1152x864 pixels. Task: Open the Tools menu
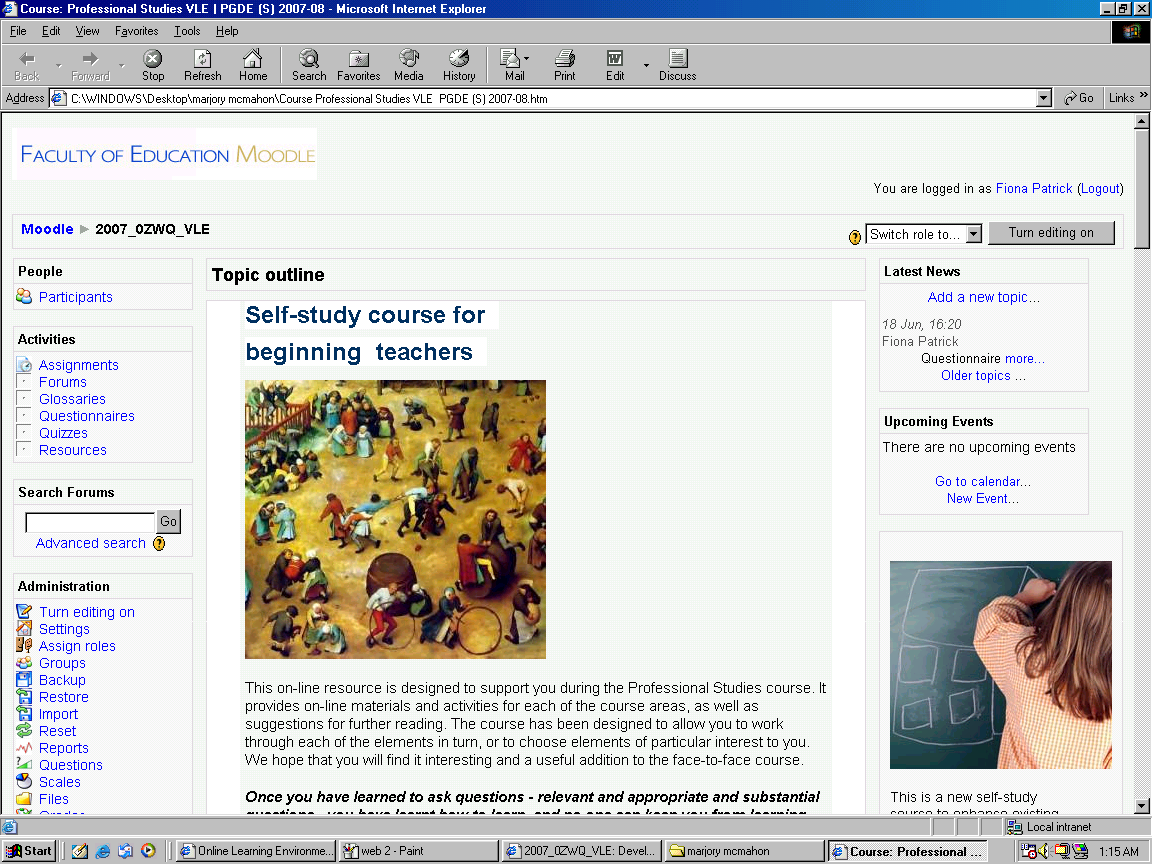(x=187, y=31)
